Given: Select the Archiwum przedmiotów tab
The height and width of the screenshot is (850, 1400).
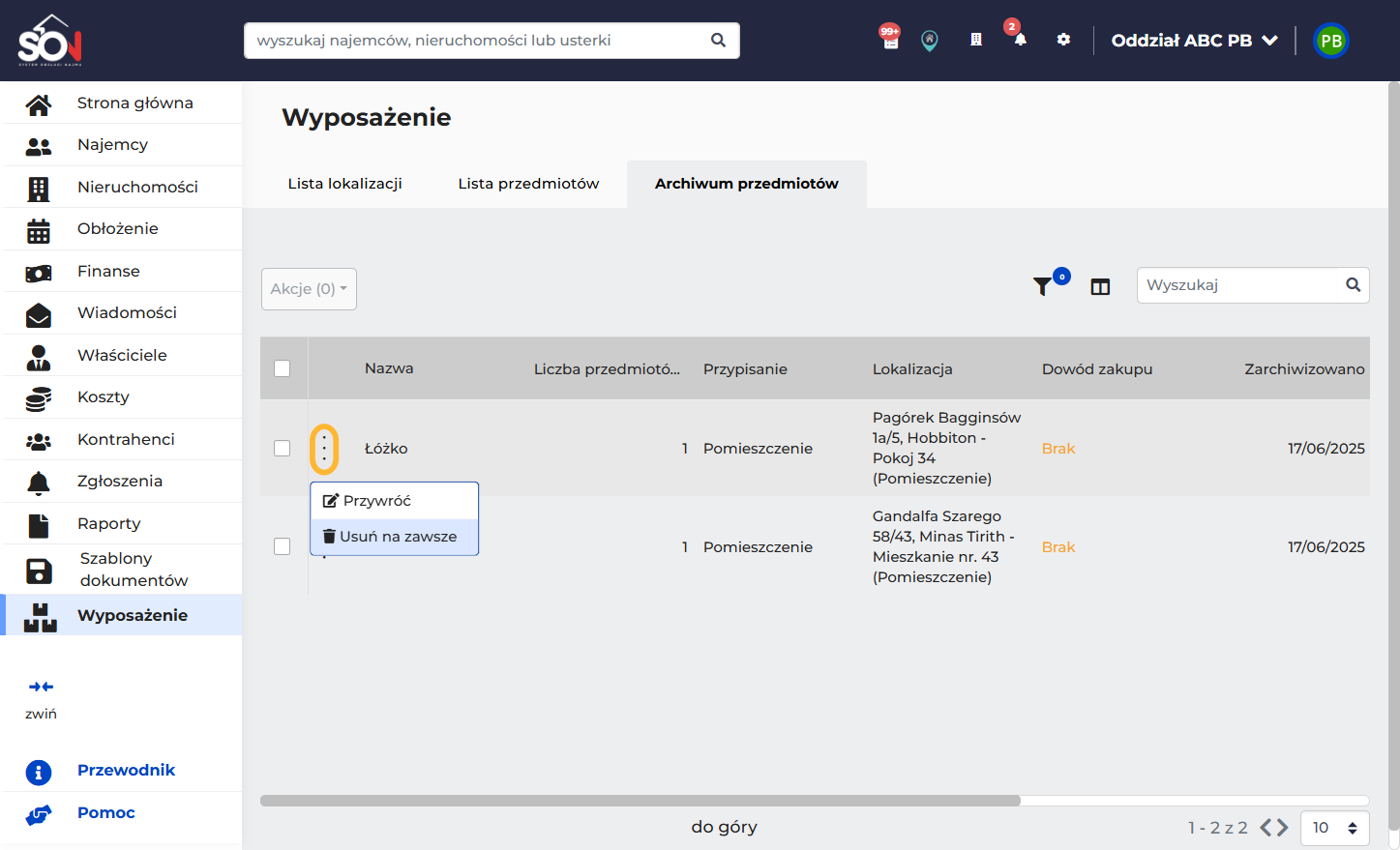Looking at the screenshot, I should (747, 184).
